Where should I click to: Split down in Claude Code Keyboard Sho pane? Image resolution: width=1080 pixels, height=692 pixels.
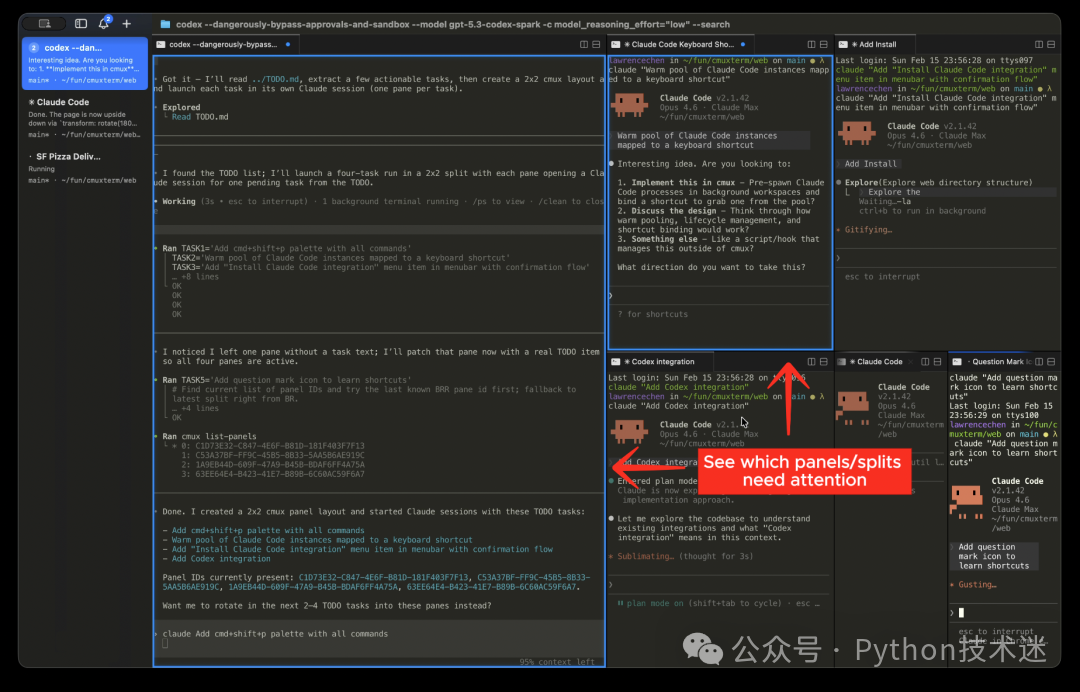[824, 44]
